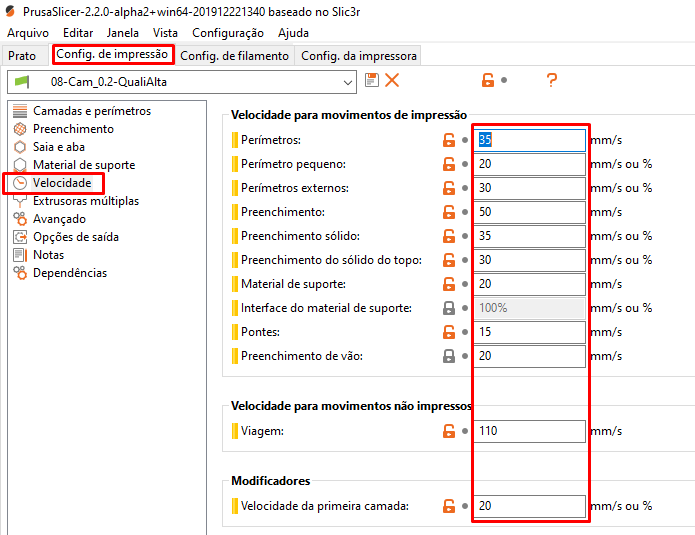Open the Configuração menu

[x=228, y=33]
